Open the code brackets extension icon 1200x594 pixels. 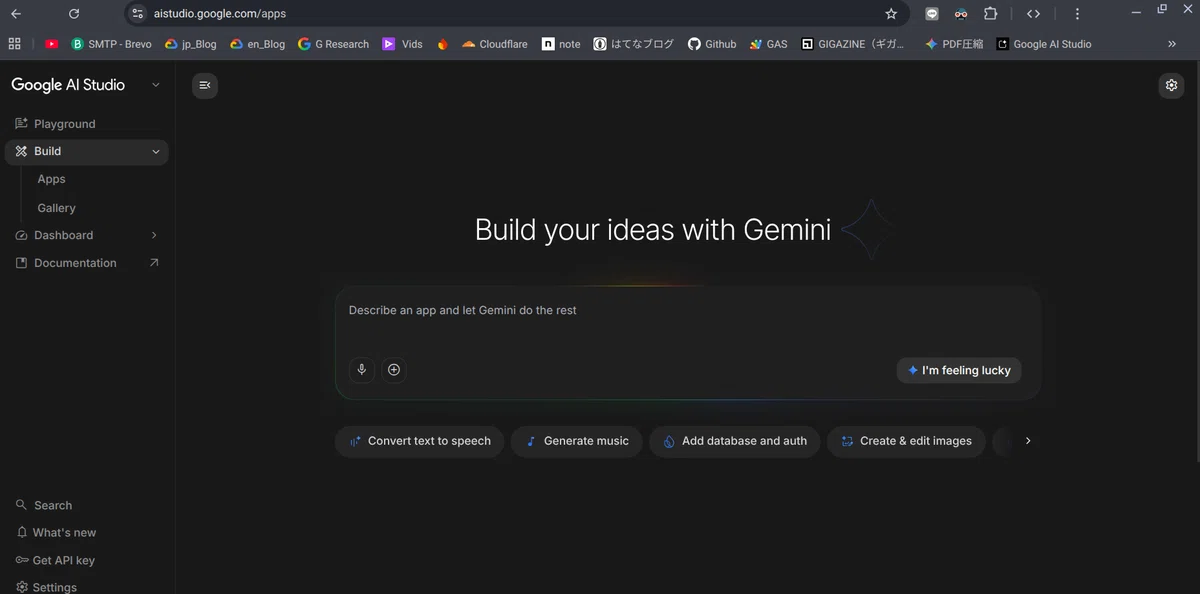[1034, 14]
